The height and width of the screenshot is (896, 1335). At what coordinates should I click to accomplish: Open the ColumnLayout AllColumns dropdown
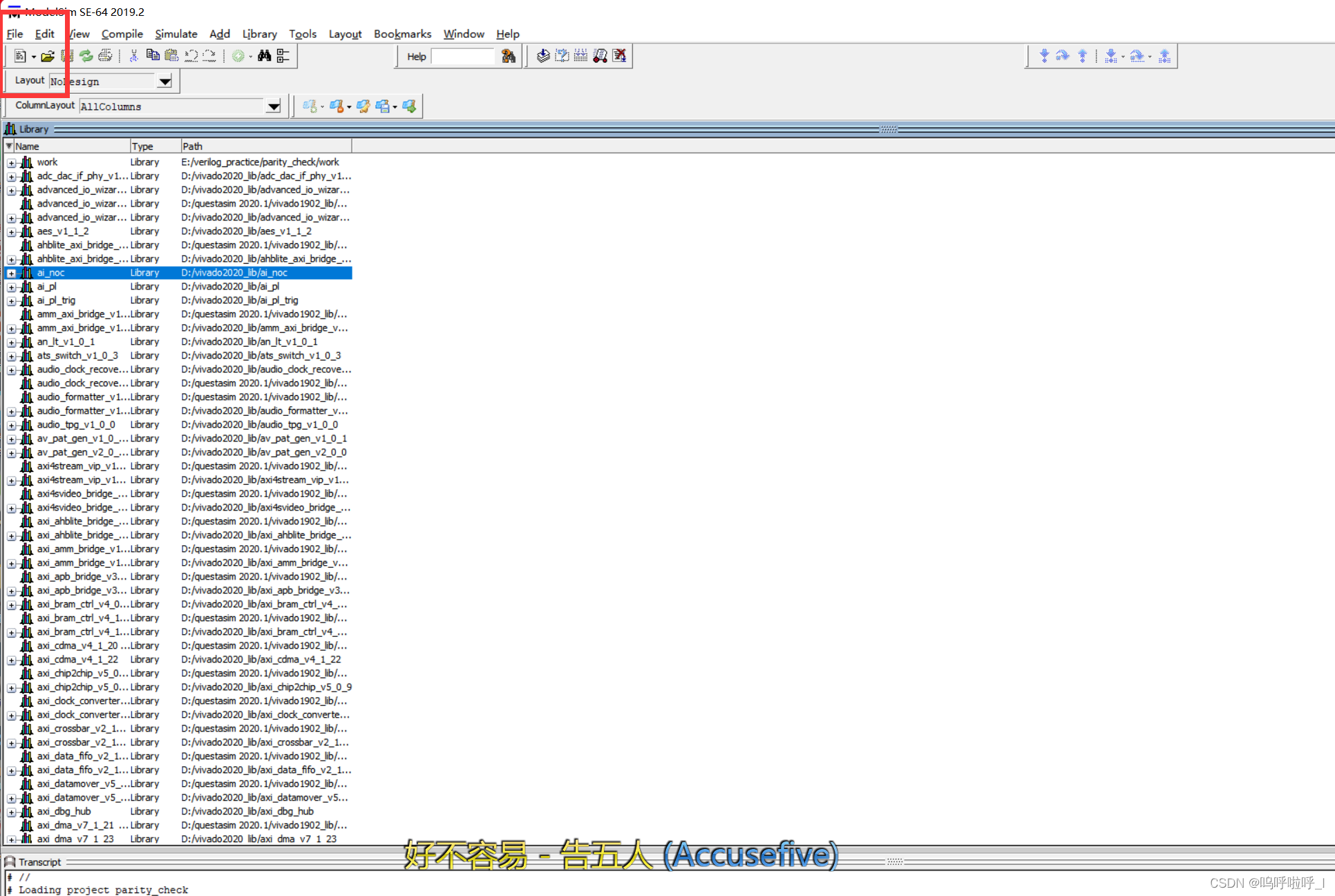pos(274,106)
